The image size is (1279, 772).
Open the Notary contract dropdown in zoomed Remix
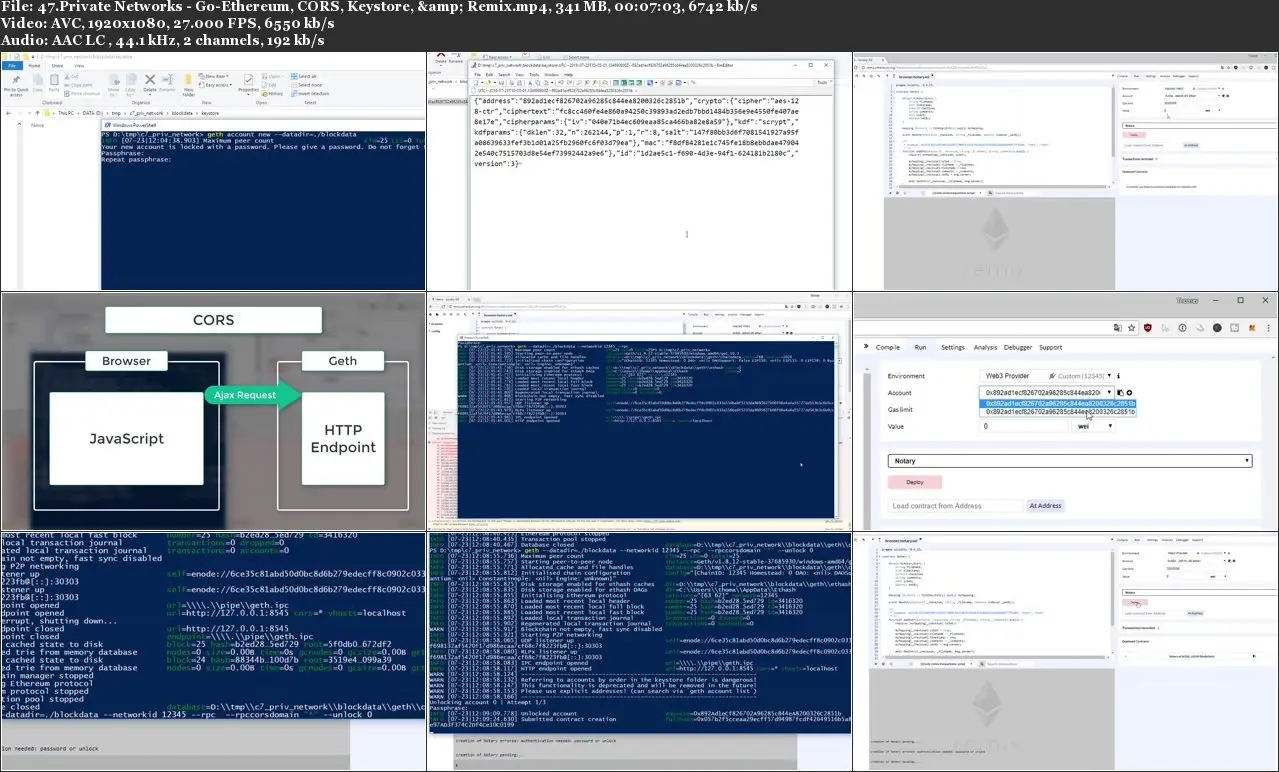[1070, 461]
